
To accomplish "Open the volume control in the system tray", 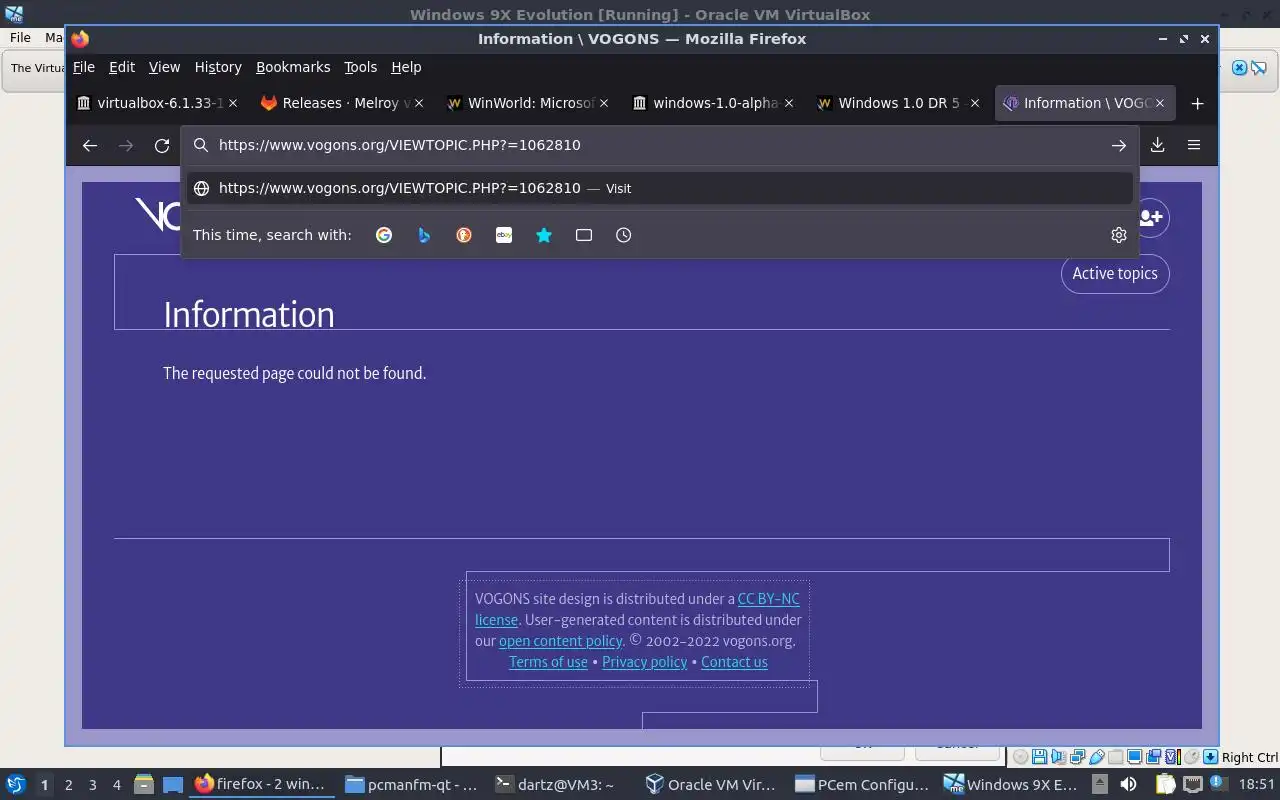I will (x=1129, y=784).
